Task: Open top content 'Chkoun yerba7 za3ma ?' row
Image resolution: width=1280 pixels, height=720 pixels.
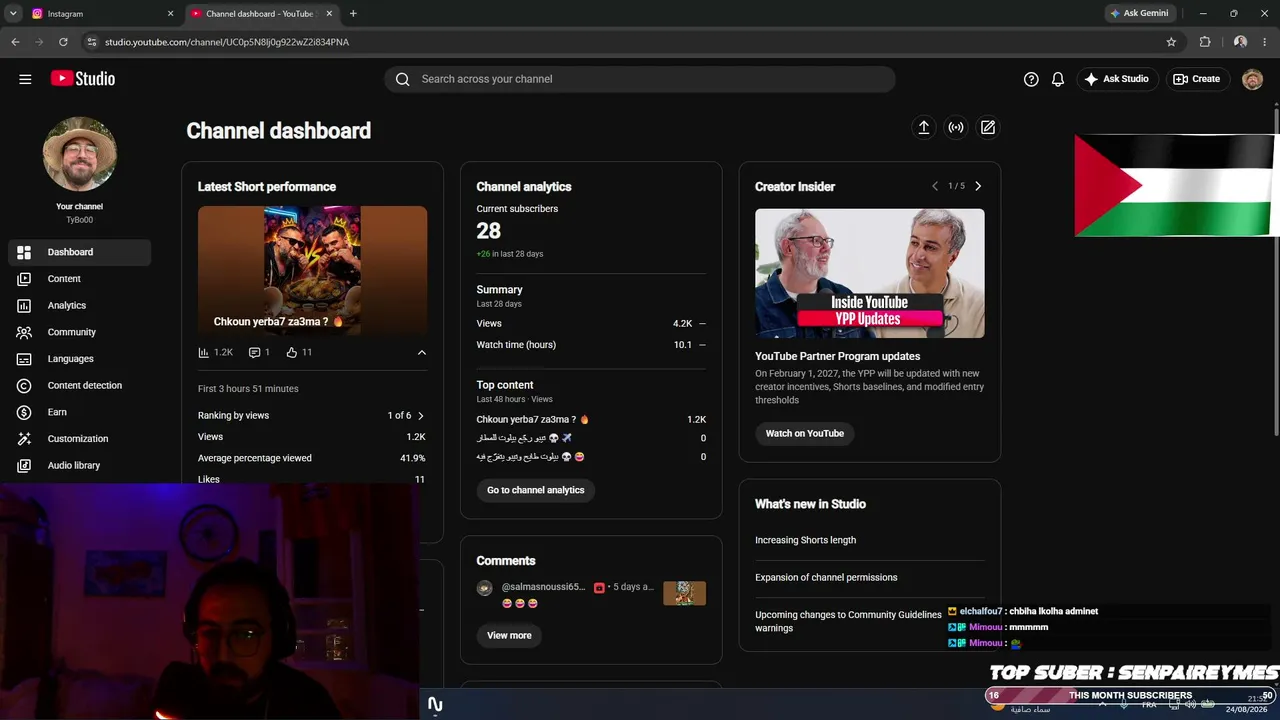Action: (x=591, y=420)
